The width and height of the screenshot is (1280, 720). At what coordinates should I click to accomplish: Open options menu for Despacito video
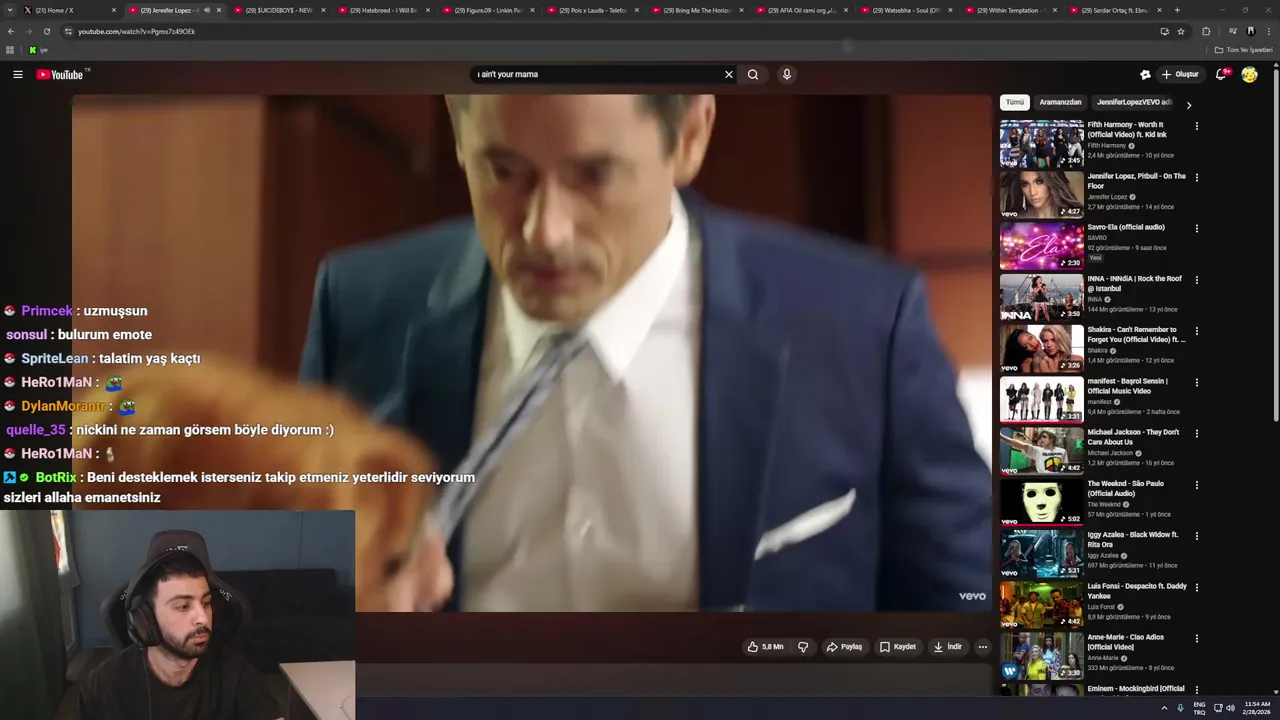(1196, 587)
